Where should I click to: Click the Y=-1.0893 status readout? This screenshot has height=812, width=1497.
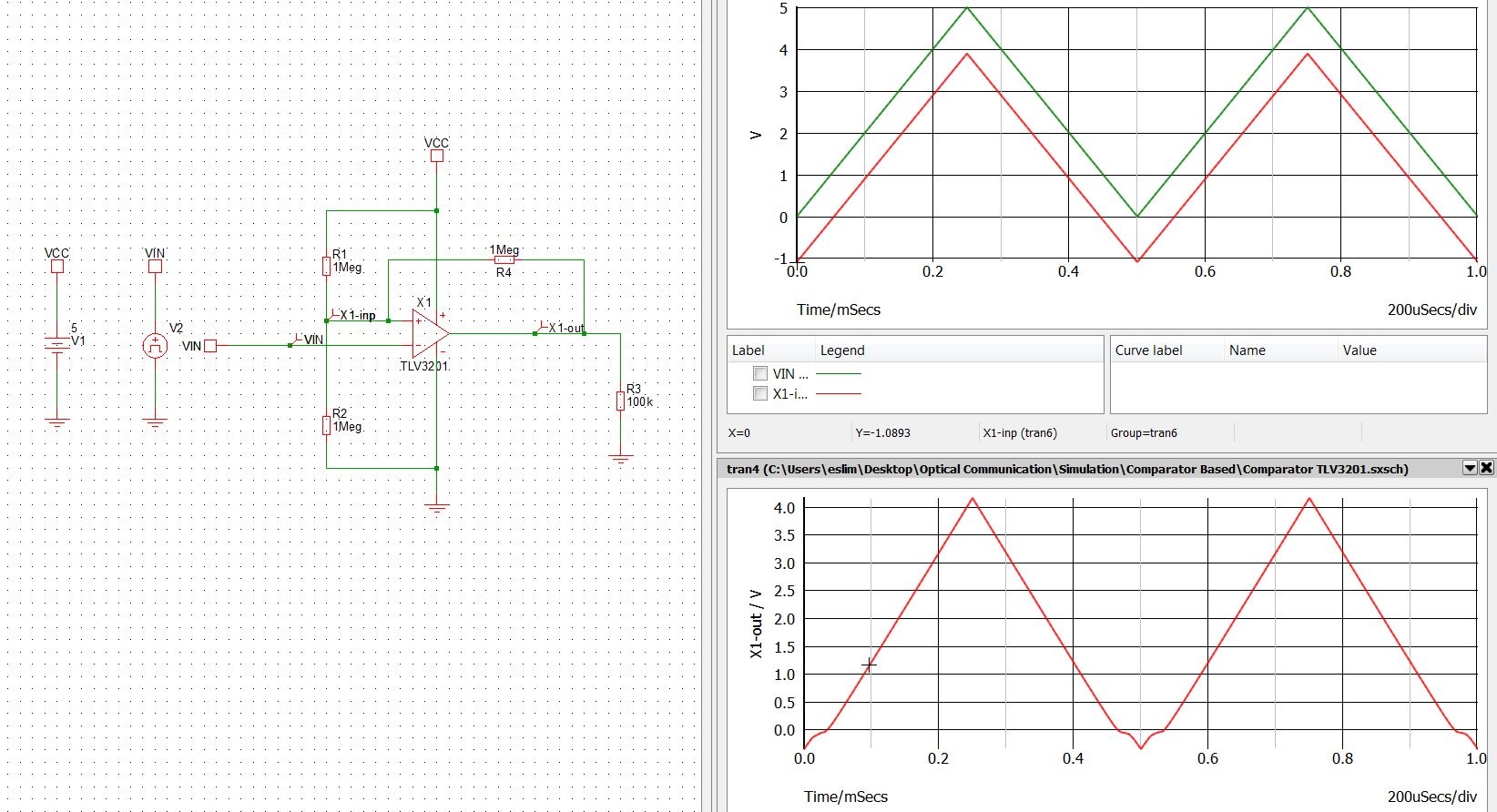(883, 433)
